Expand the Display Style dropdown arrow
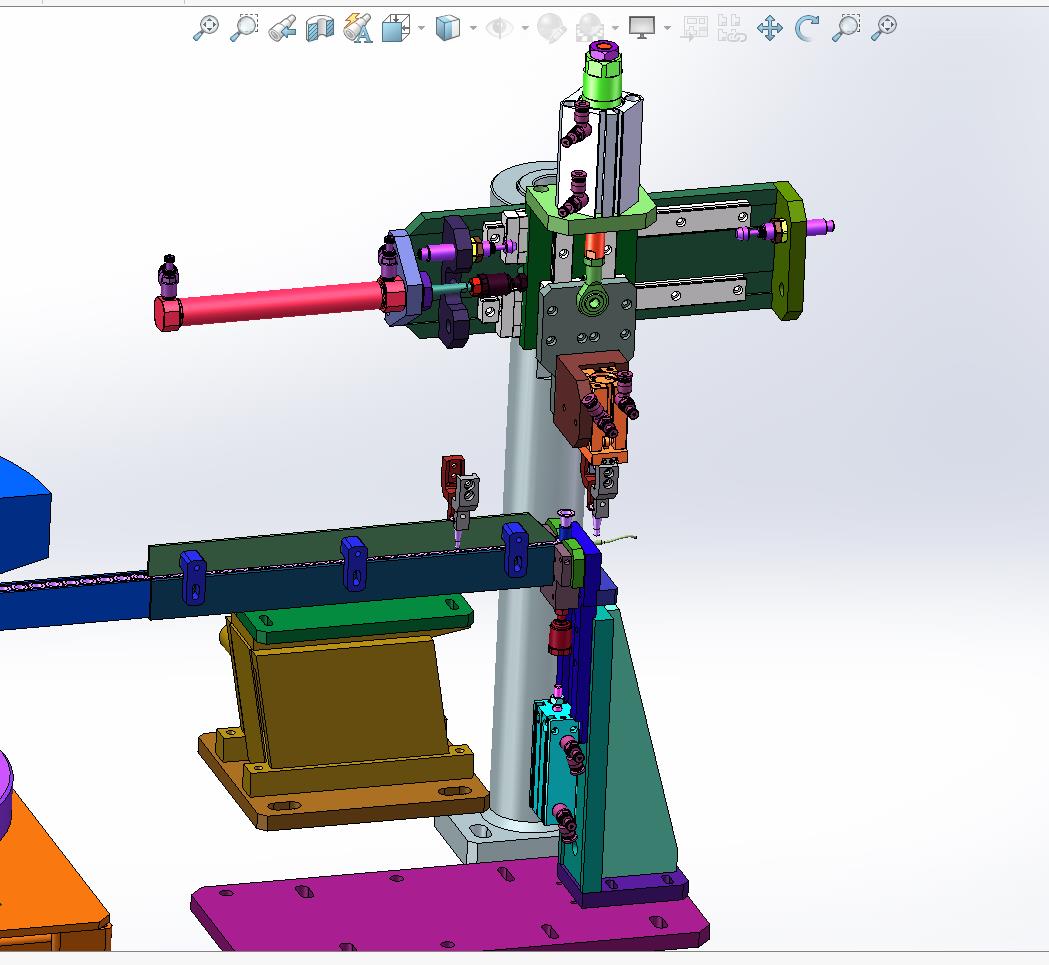The width and height of the screenshot is (1049, 965). (473, 28)
